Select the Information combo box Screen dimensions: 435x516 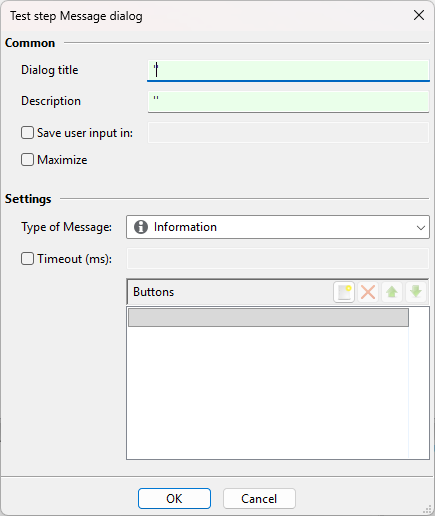click(x=278, y=227)
